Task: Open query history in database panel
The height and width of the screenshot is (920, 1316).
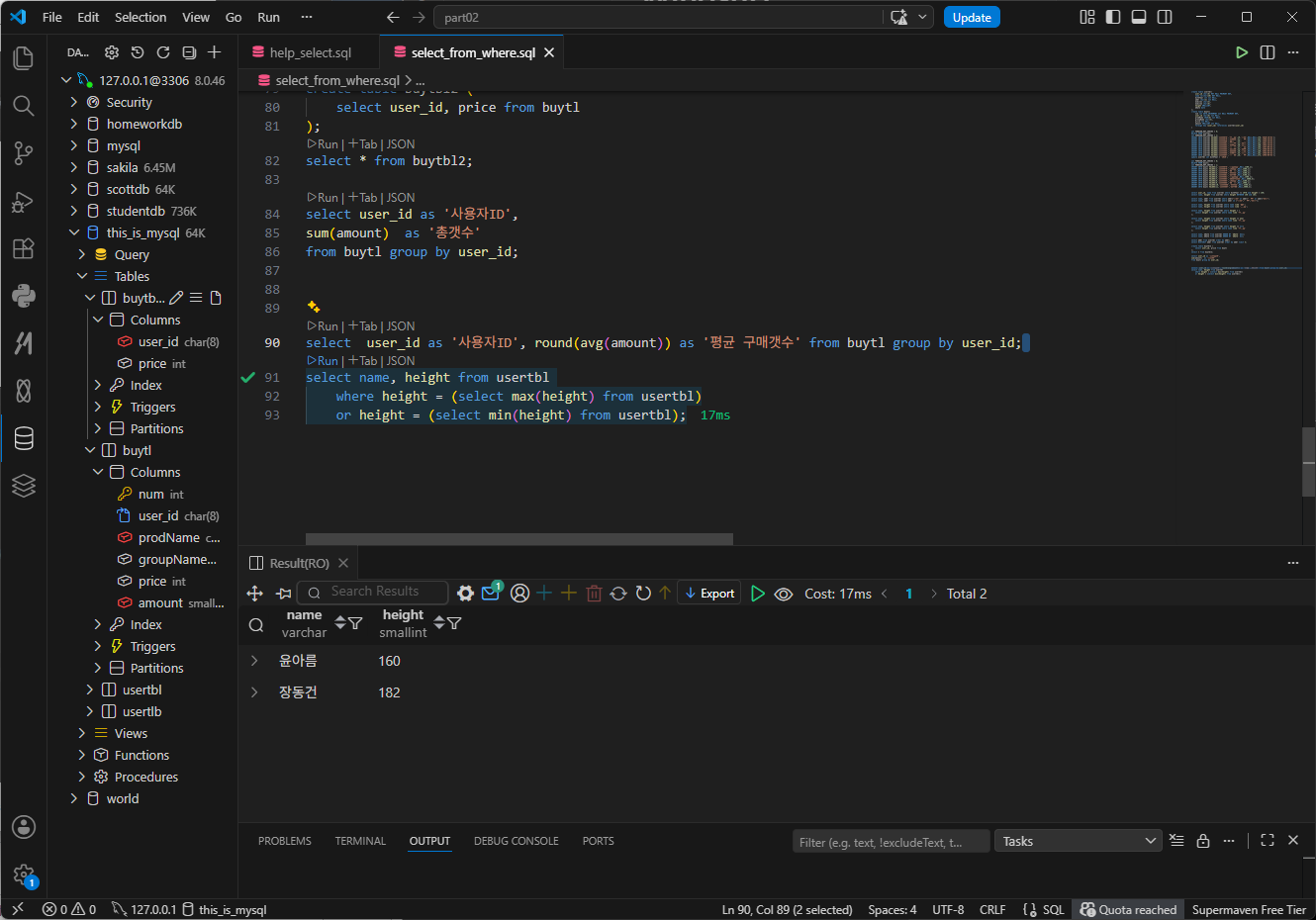Action: [138, 52]
